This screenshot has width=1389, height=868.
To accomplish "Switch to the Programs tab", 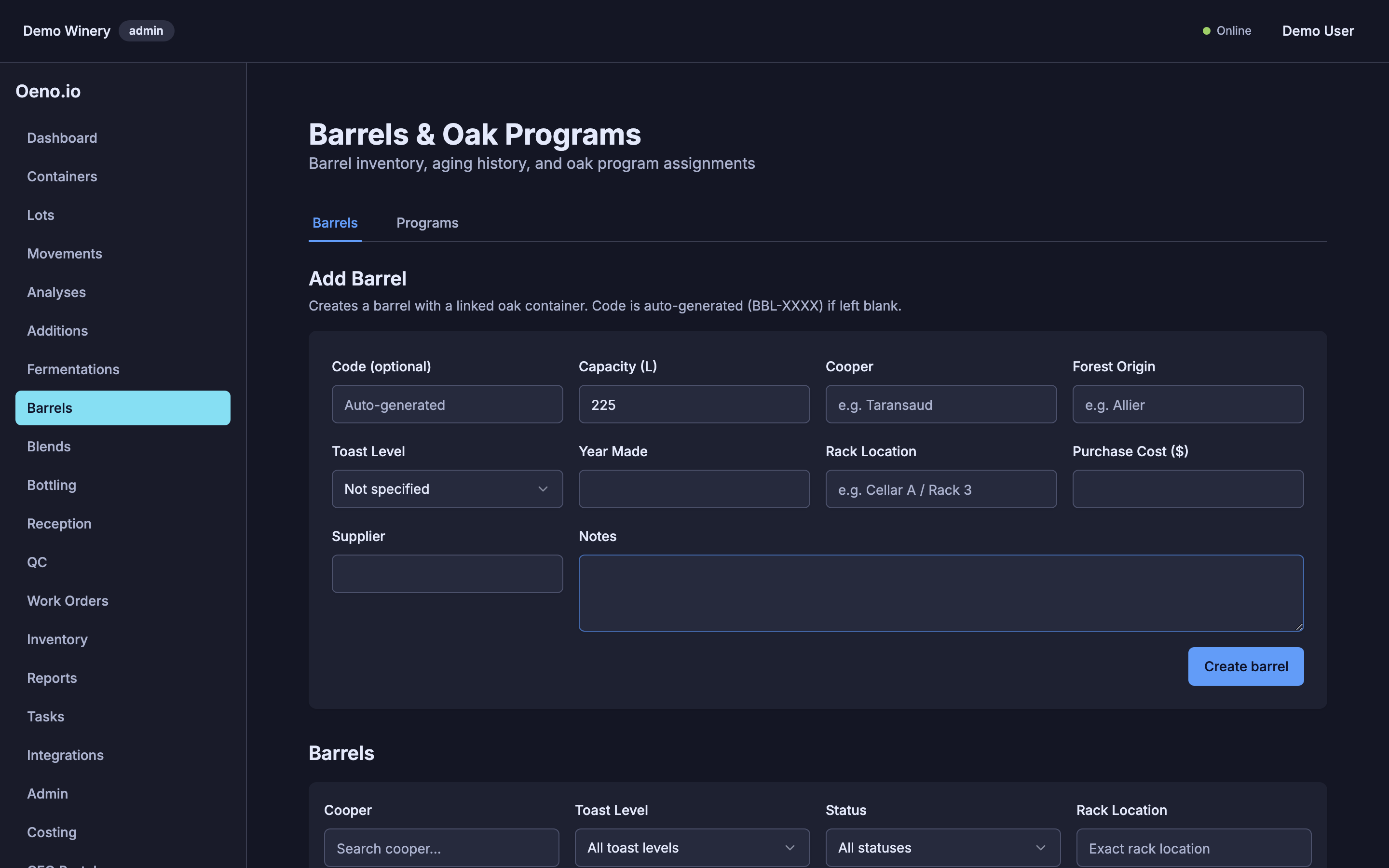I will point(427,223).
